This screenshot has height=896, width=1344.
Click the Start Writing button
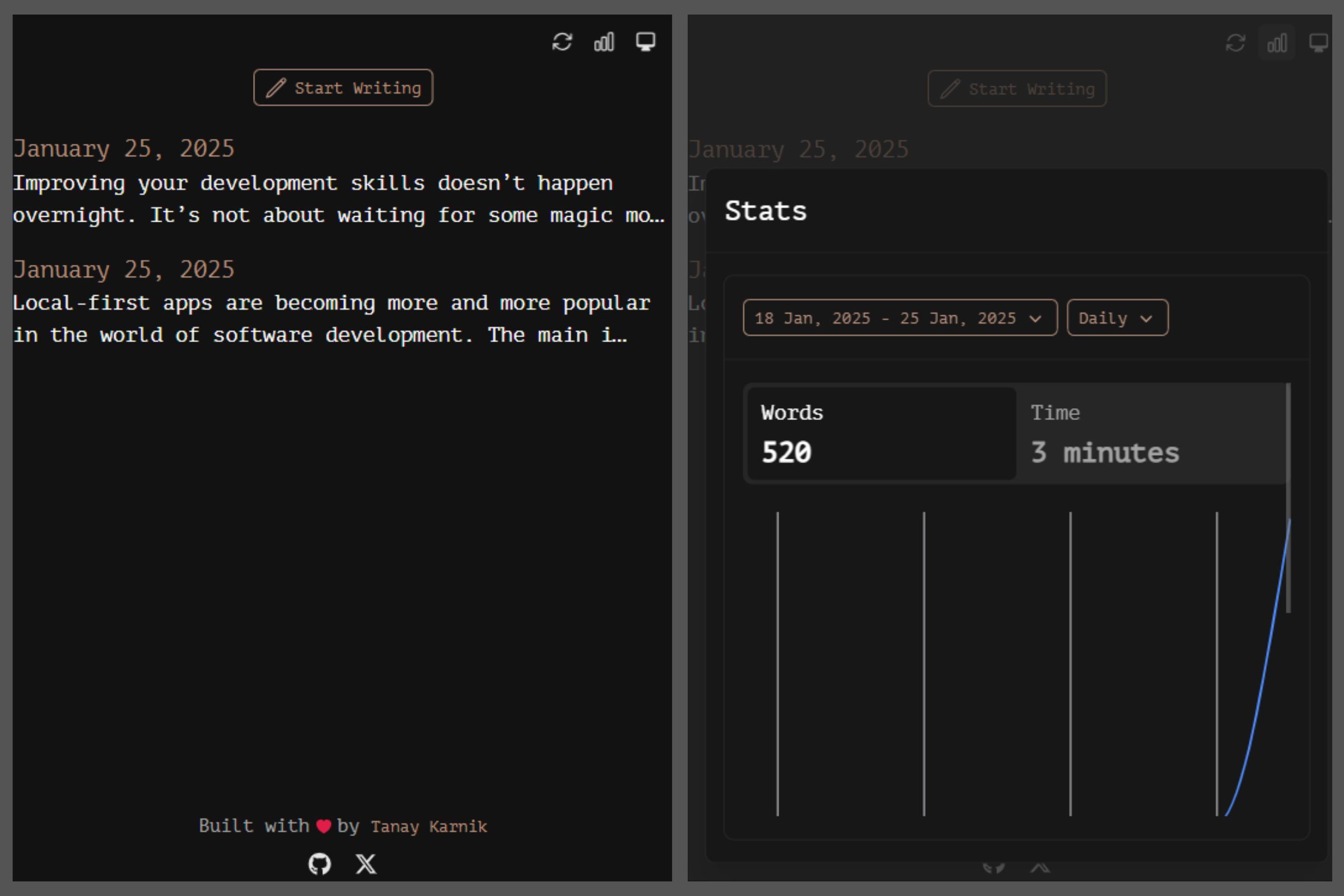tap(343, 87)
